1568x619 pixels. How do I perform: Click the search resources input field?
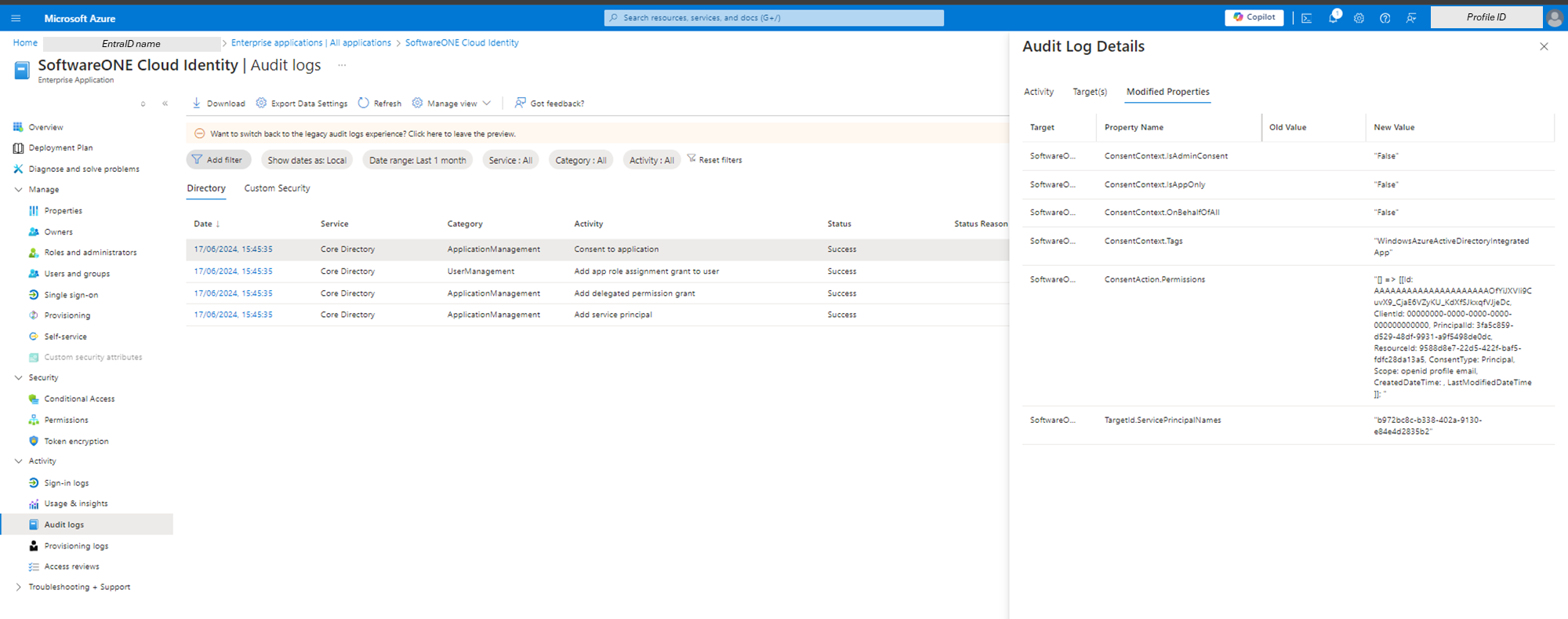[773, 17]
